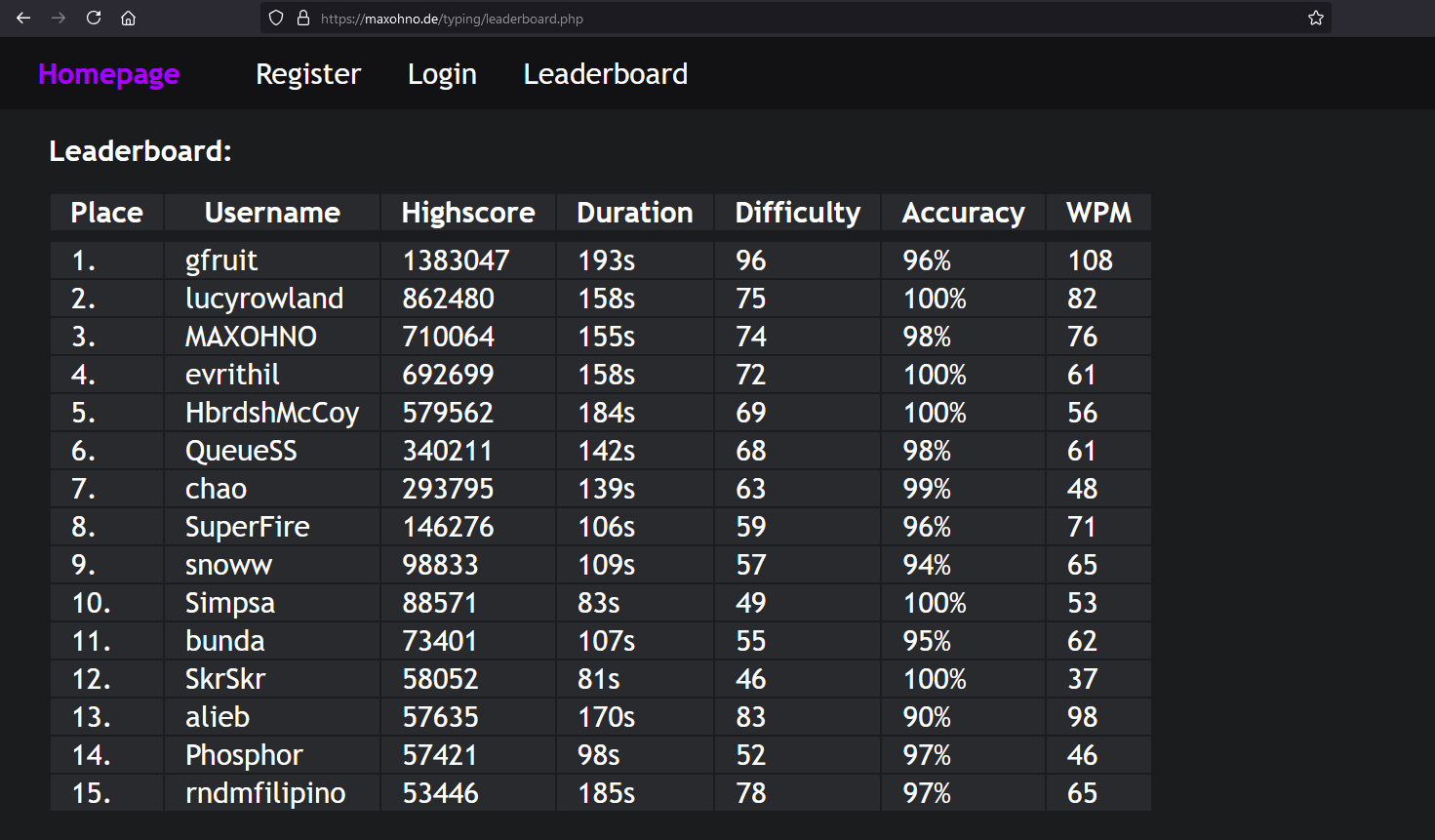Click the Username column header
Screen dimensions: 1435x840
click(272, 213)
